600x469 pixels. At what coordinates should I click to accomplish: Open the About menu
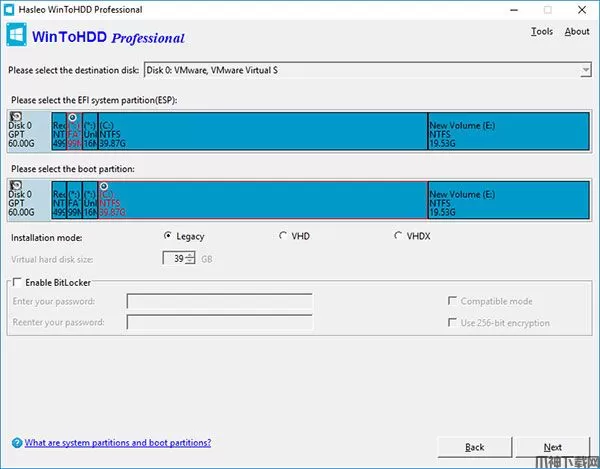pyautogui.click(x=577, y=32)
